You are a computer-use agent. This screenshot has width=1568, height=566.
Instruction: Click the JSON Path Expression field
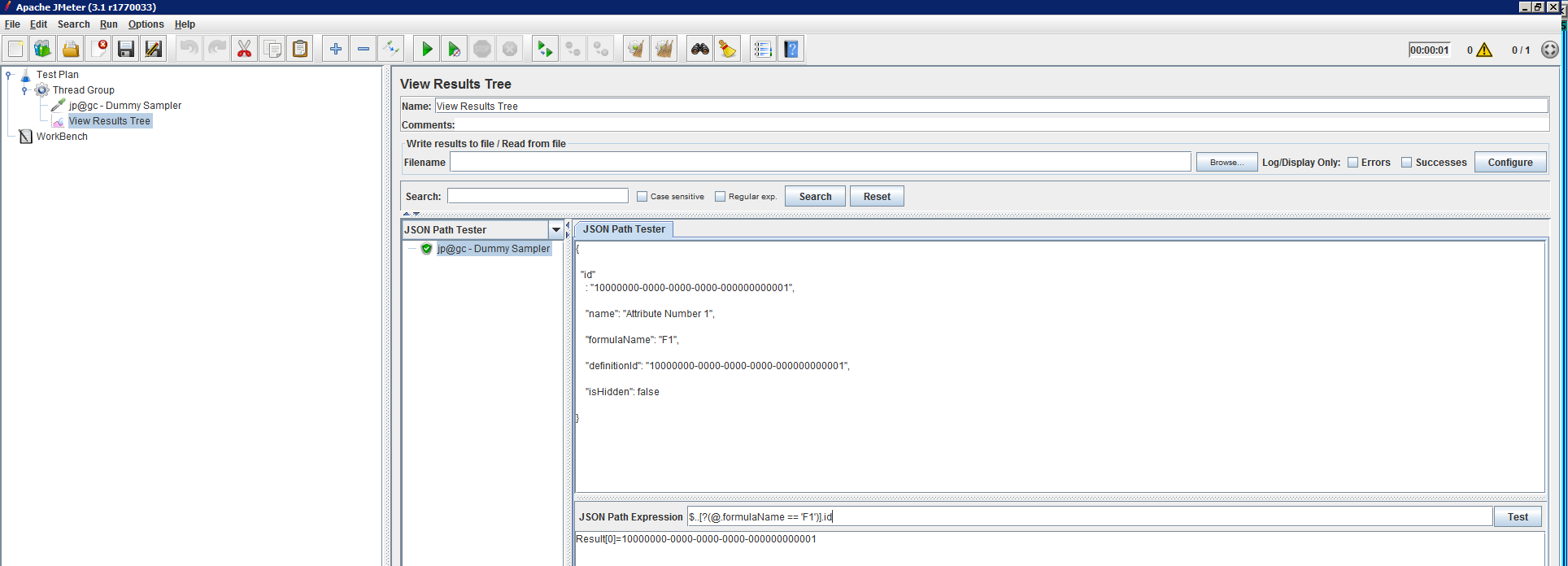(1090, 516)
